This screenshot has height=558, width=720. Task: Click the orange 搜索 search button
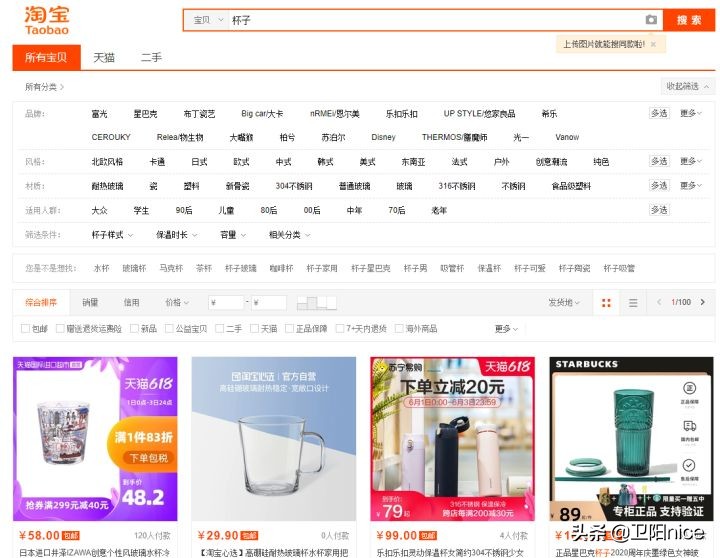(x=689, y=20)
